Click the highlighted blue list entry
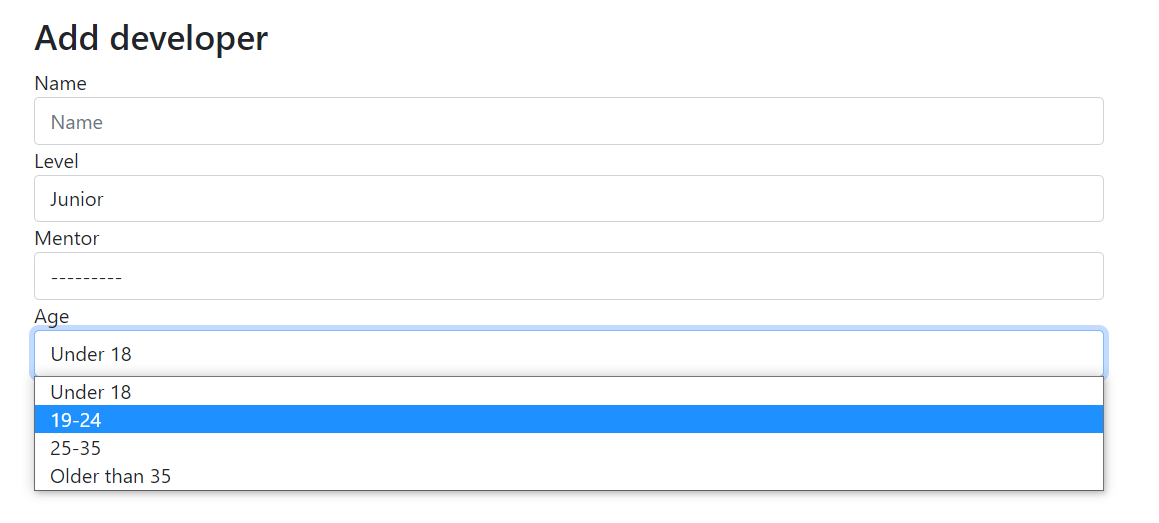Image resolution: width=1159 pixels, height=523 pixels. [x=568, y=420]
